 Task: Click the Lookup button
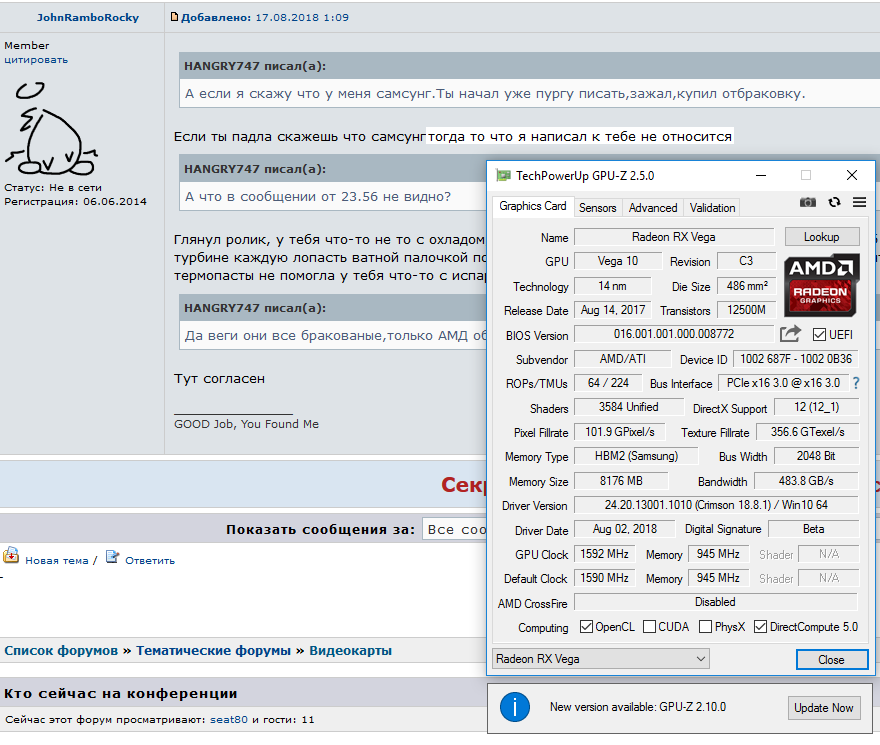pyautogui.click(x=822, y=237)
